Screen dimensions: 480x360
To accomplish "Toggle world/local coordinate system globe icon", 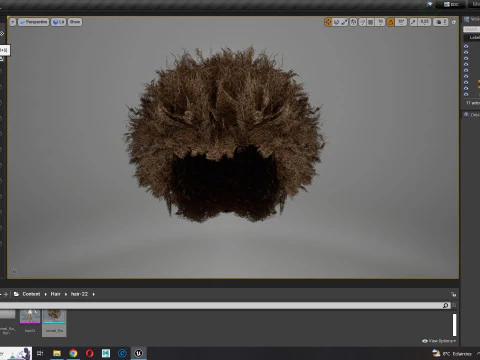I will tap(353, 22).
